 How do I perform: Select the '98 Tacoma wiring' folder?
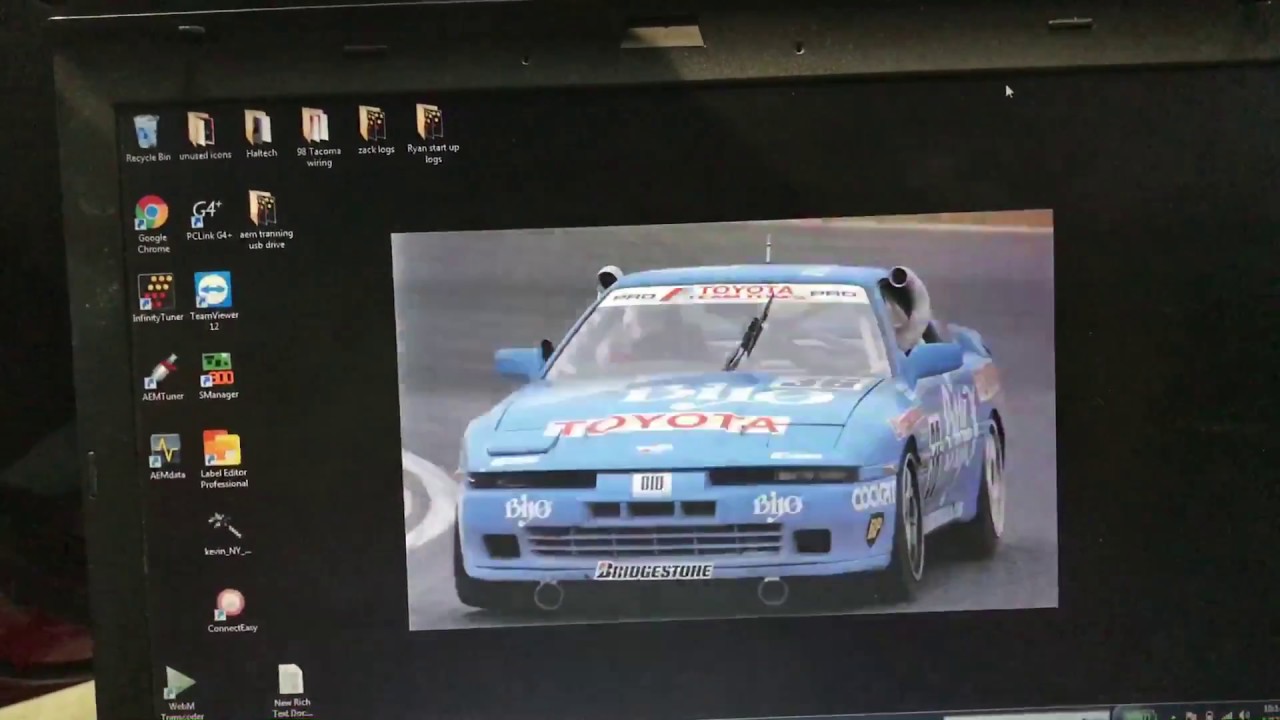pos(317,137)
